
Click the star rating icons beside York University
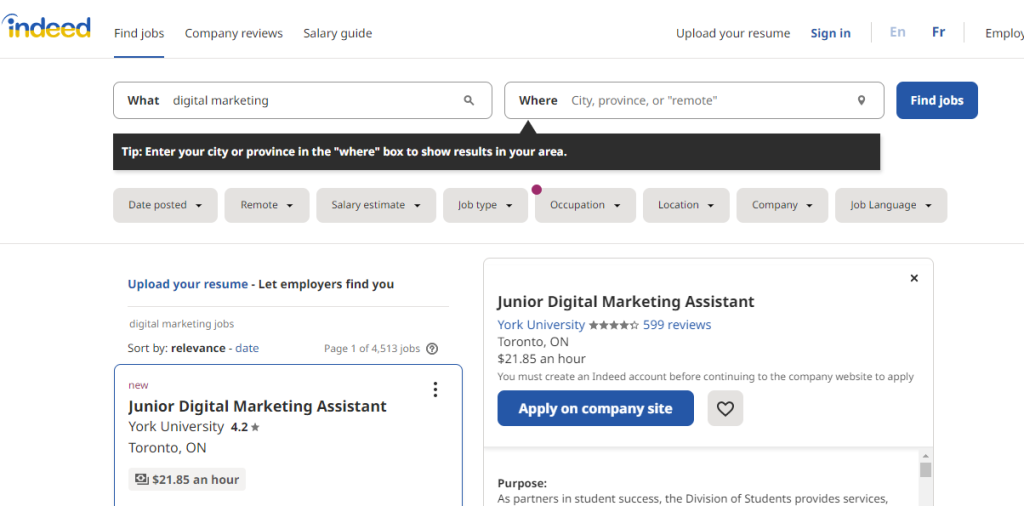point(613,325)
